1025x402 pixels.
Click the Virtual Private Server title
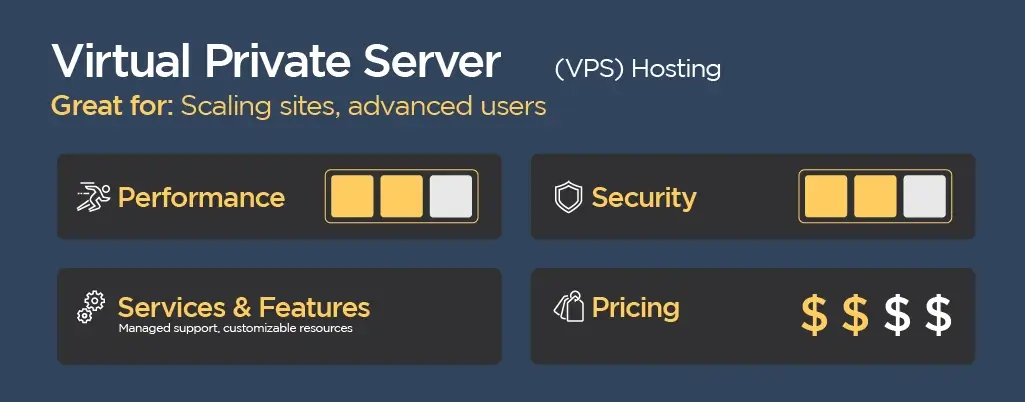[276, 61]
